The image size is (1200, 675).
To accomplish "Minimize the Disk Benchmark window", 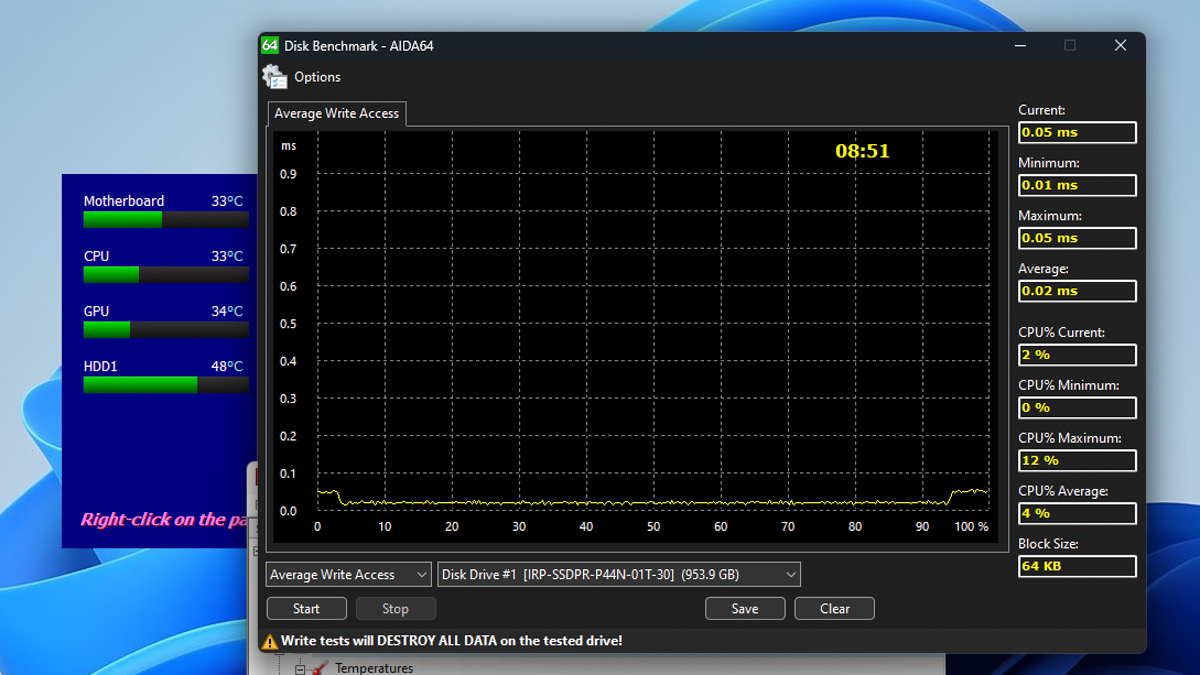I will 1020,46.
